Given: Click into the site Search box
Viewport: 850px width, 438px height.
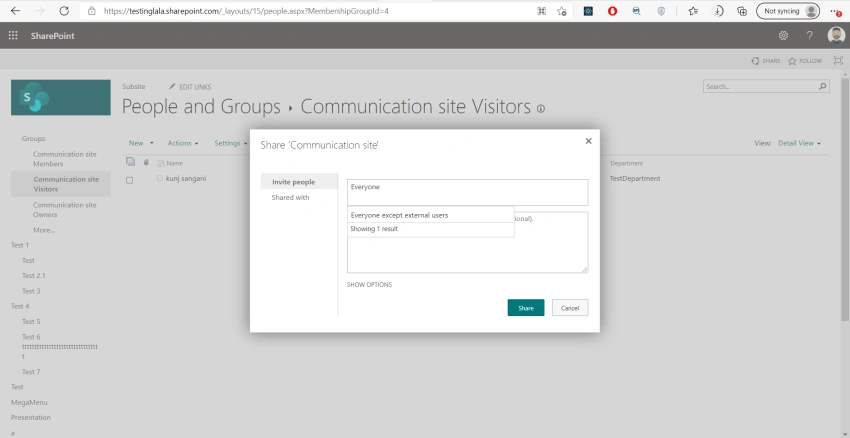Looking at the screenshot, I should 760,86.
